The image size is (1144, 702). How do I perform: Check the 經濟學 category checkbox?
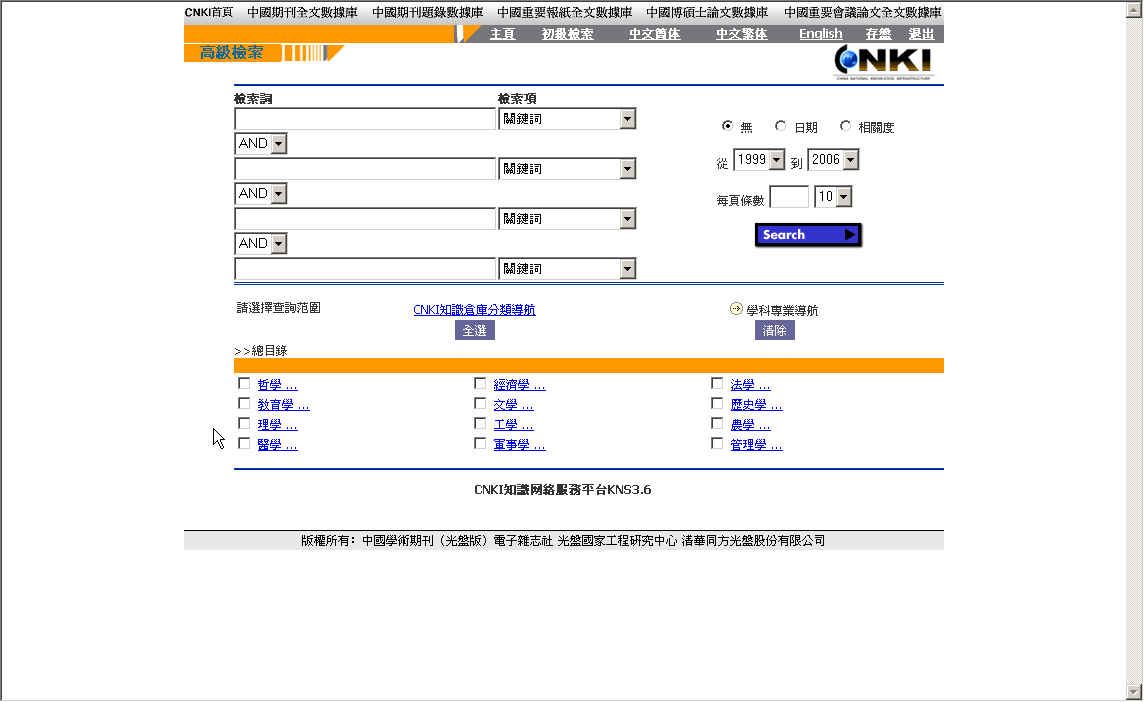(x=480, y=383)
